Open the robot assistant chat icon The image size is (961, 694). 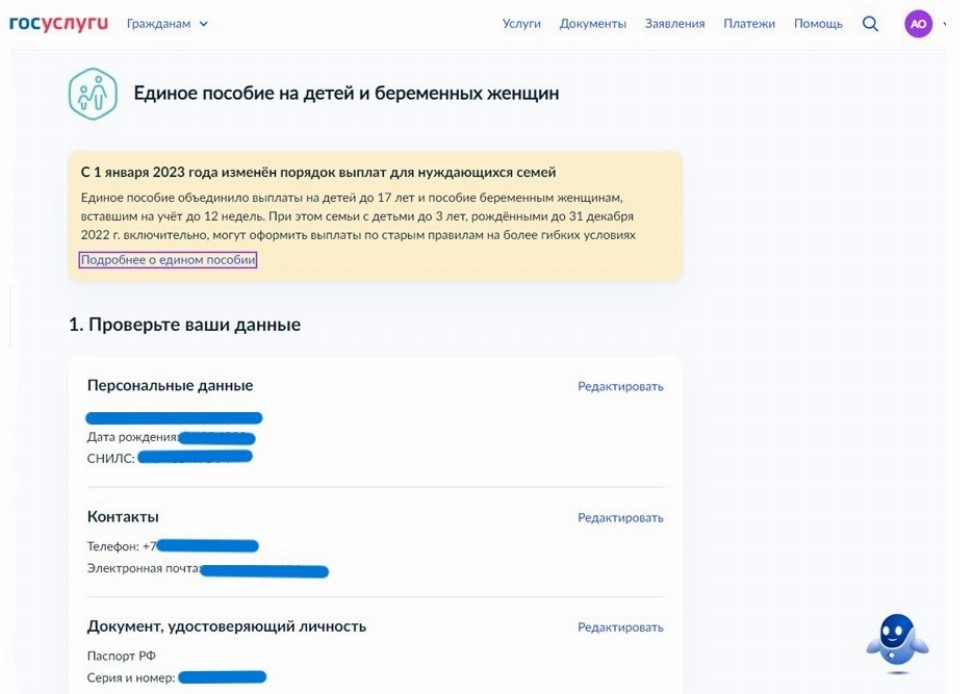pyautogui.click(x=896, y=640)
